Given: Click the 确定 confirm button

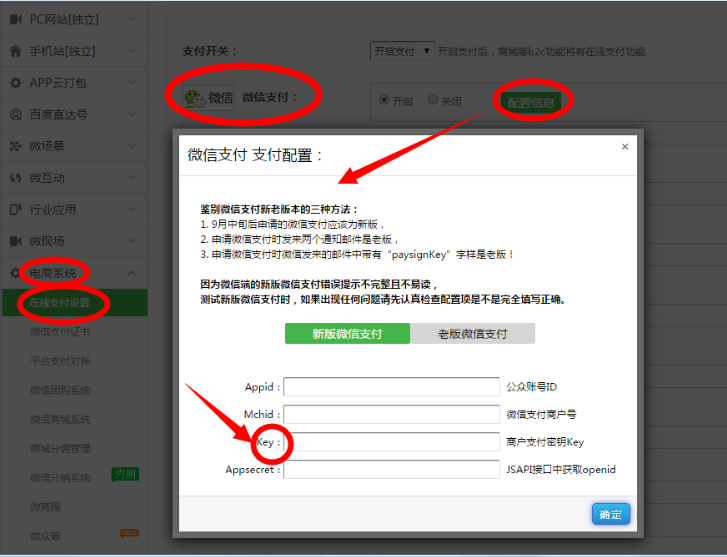Looking at the screenshot, I should pyautogui.click(x=610, y=515).
